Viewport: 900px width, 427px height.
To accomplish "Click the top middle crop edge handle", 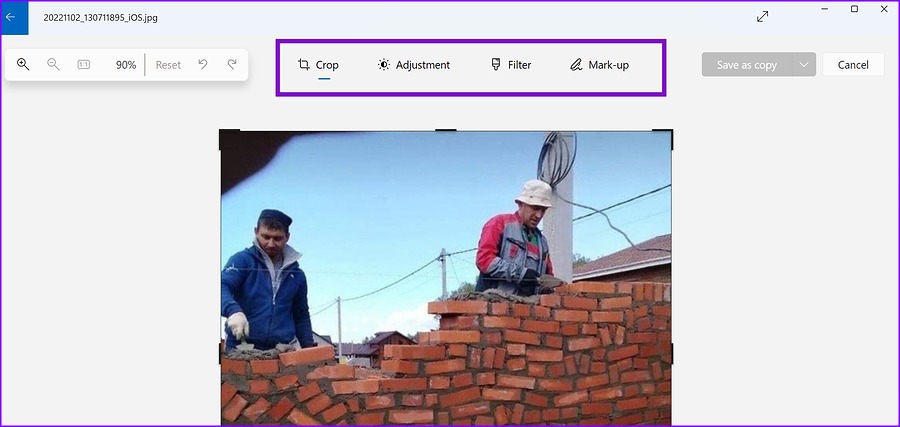I will click(x=445, y=131).
